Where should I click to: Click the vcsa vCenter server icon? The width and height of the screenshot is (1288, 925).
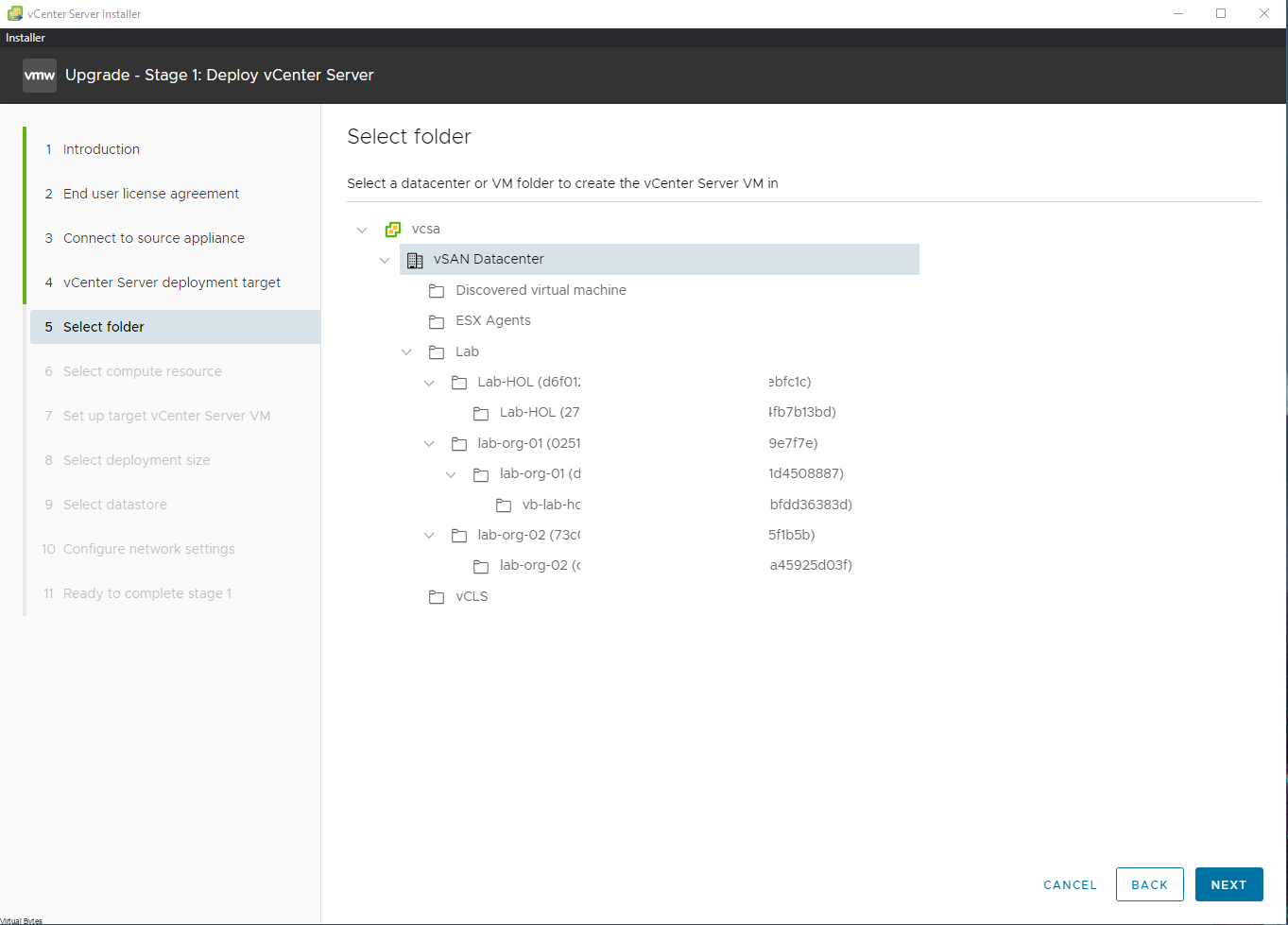[x=392, y=229]
